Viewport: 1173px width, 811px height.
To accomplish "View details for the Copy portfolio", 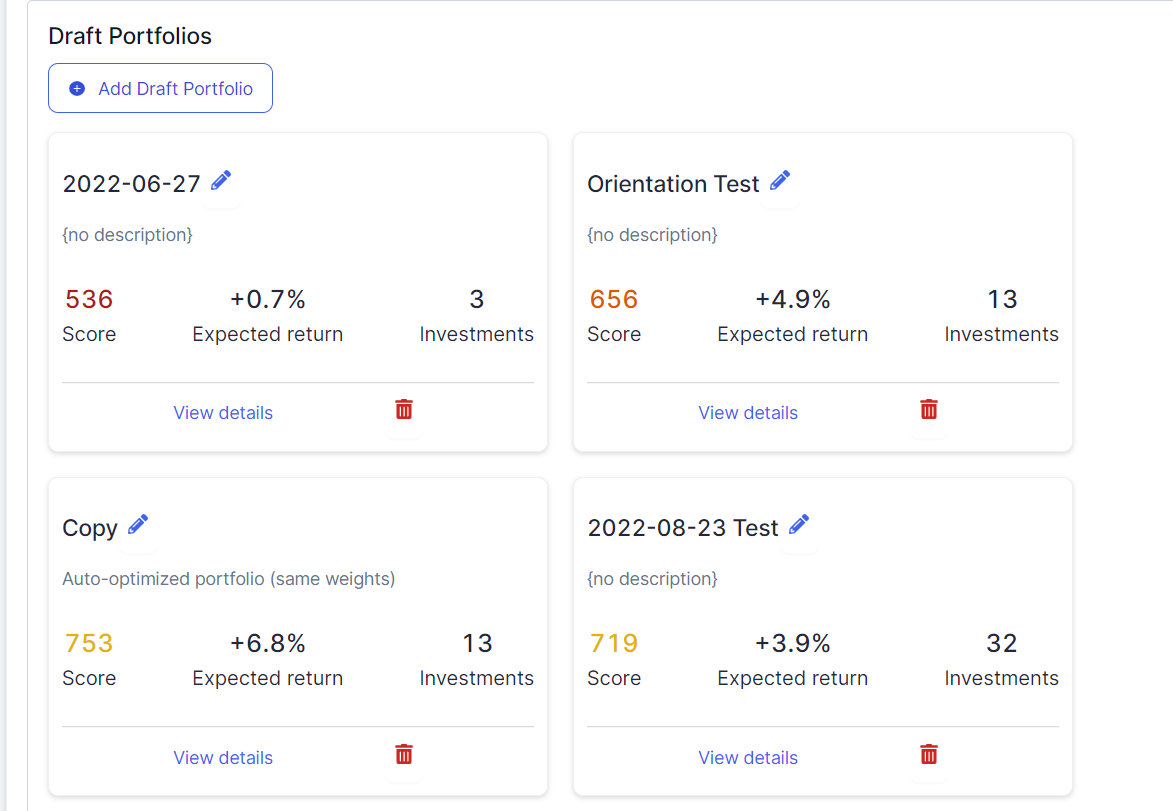I will (223, 758).
